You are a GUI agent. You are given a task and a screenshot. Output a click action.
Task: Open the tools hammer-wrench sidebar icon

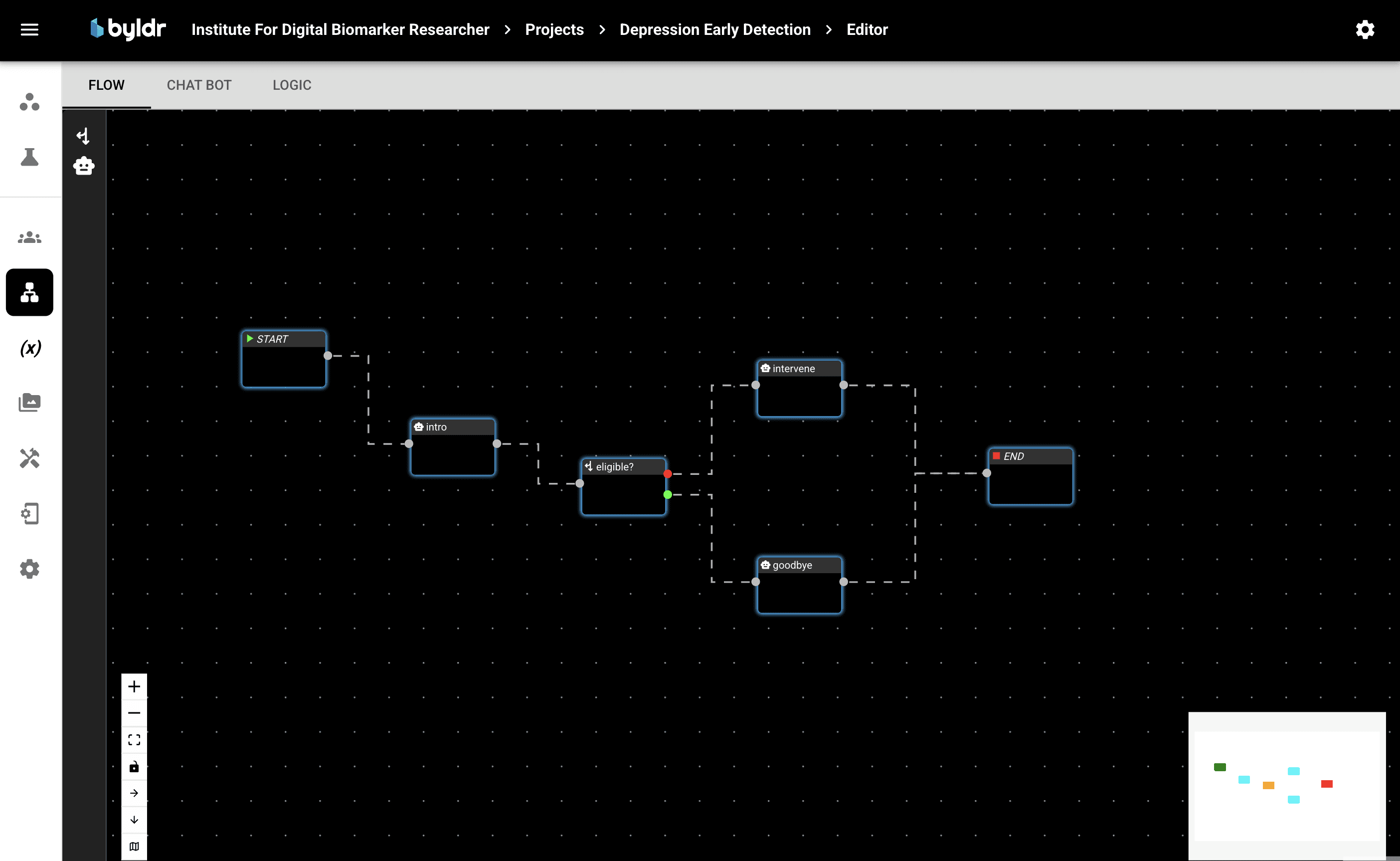click(29, 458)
